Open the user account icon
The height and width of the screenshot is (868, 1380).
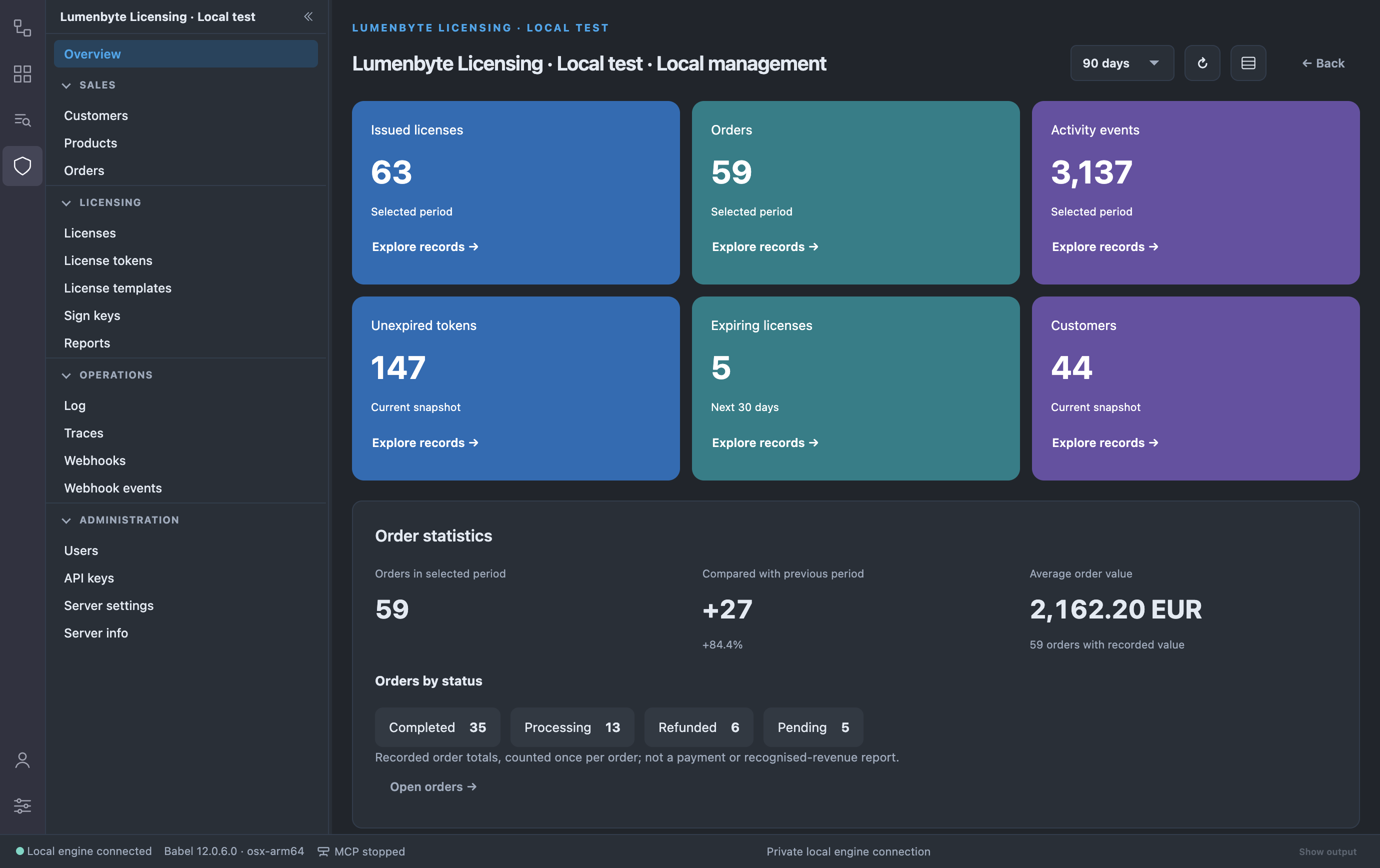point(22,760)
